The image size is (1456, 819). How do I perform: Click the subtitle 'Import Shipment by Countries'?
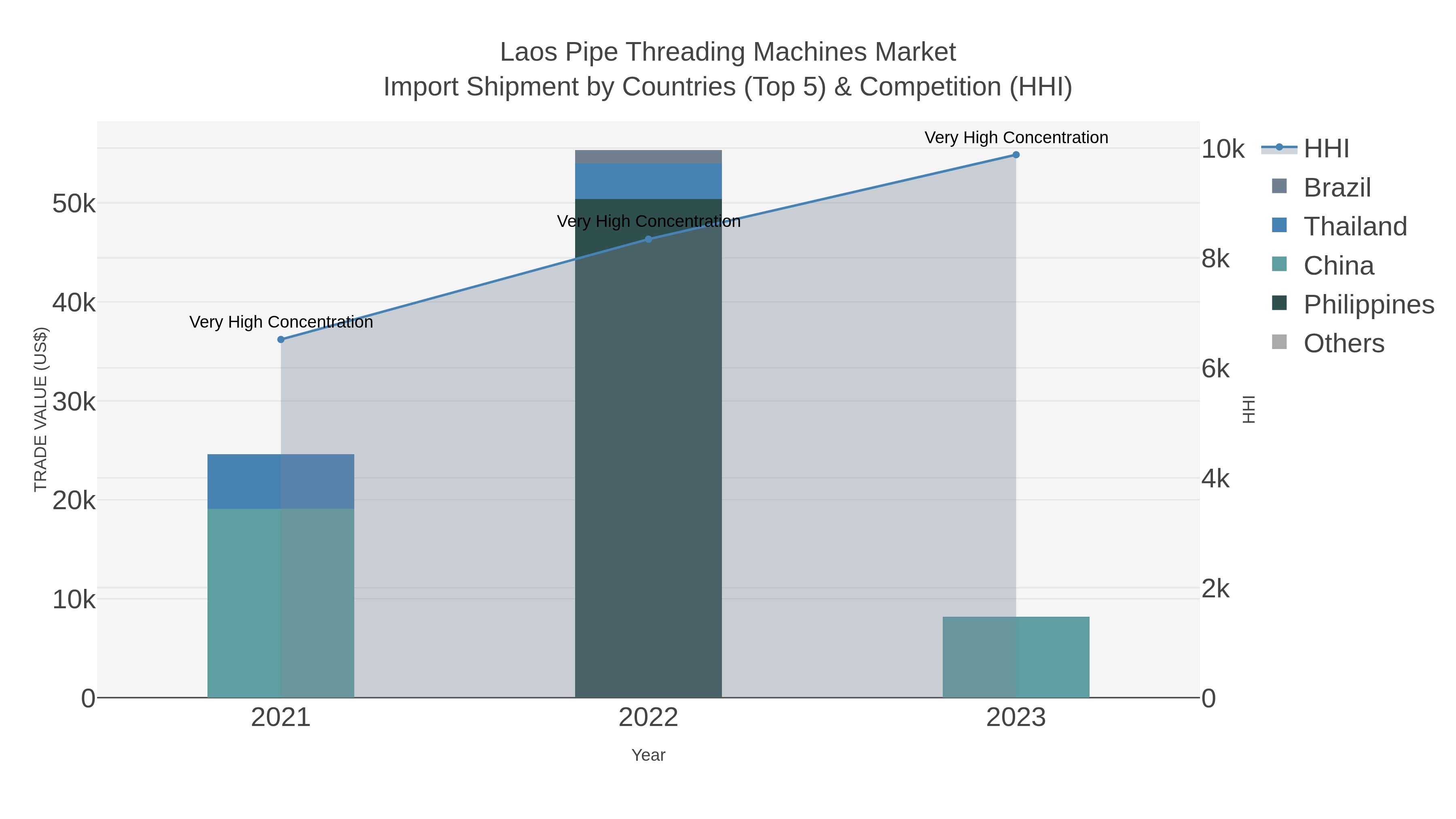click(560, 87)
